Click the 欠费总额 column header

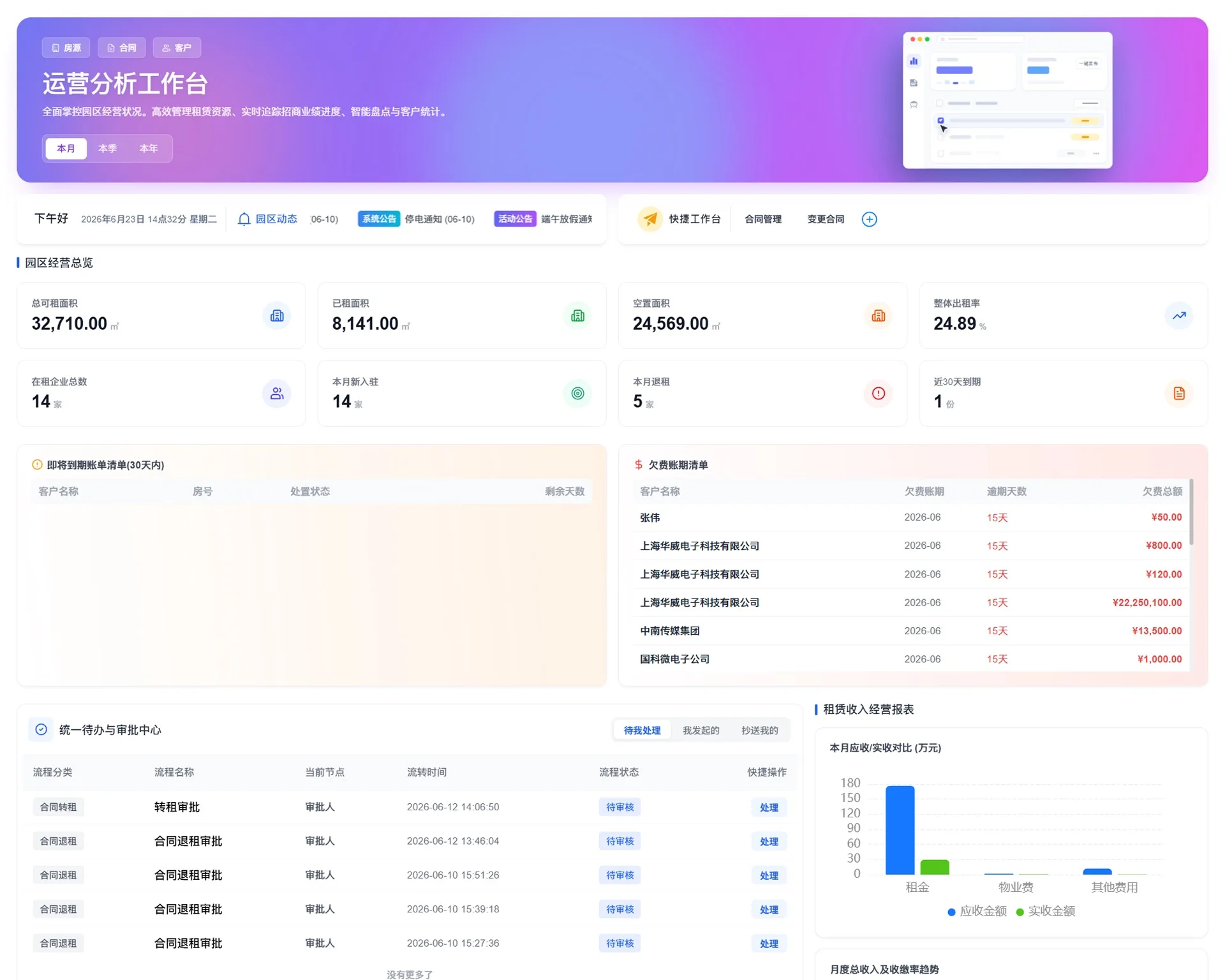tap(1162, 491)
